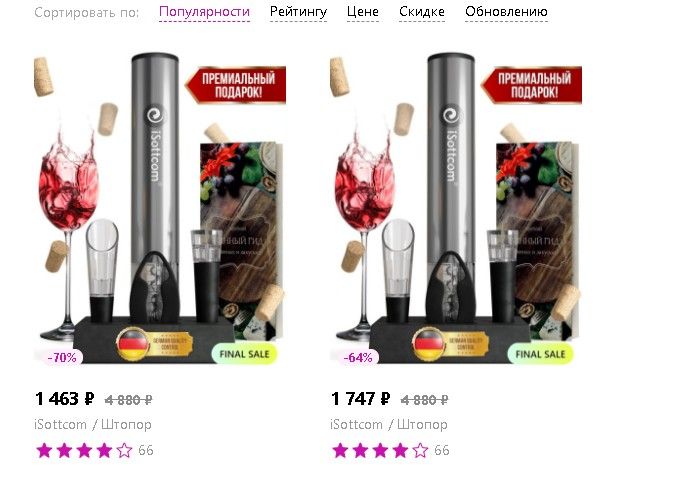Sort products by Популярности

[x=204, y=12]
